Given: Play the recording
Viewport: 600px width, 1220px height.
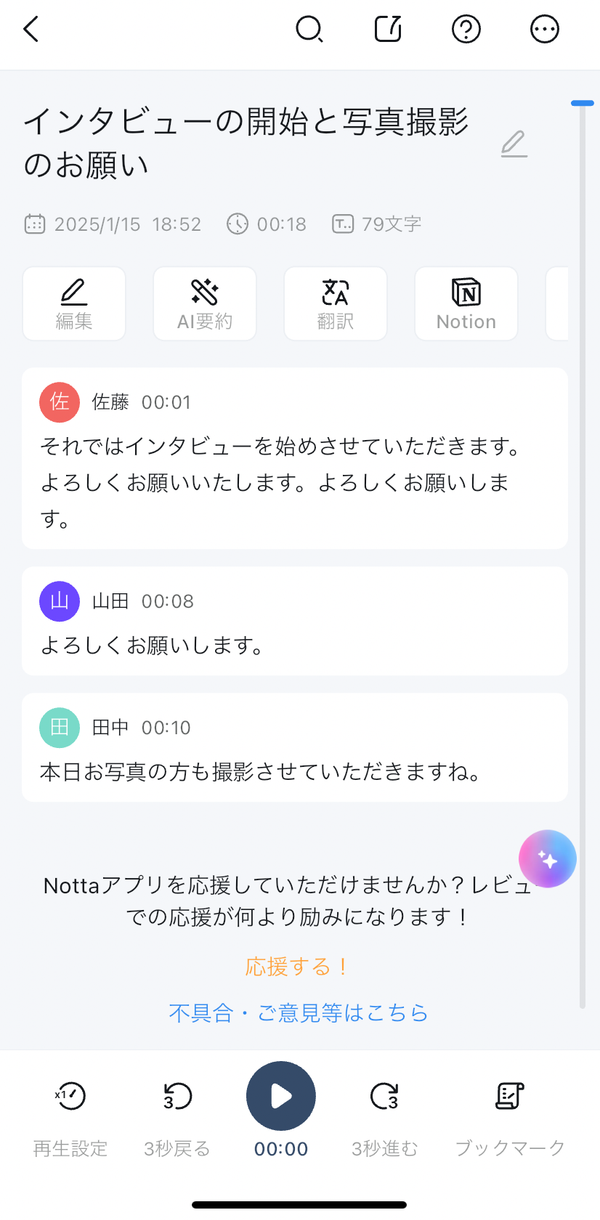Looking at the screenshot, I should (281, 1096).
